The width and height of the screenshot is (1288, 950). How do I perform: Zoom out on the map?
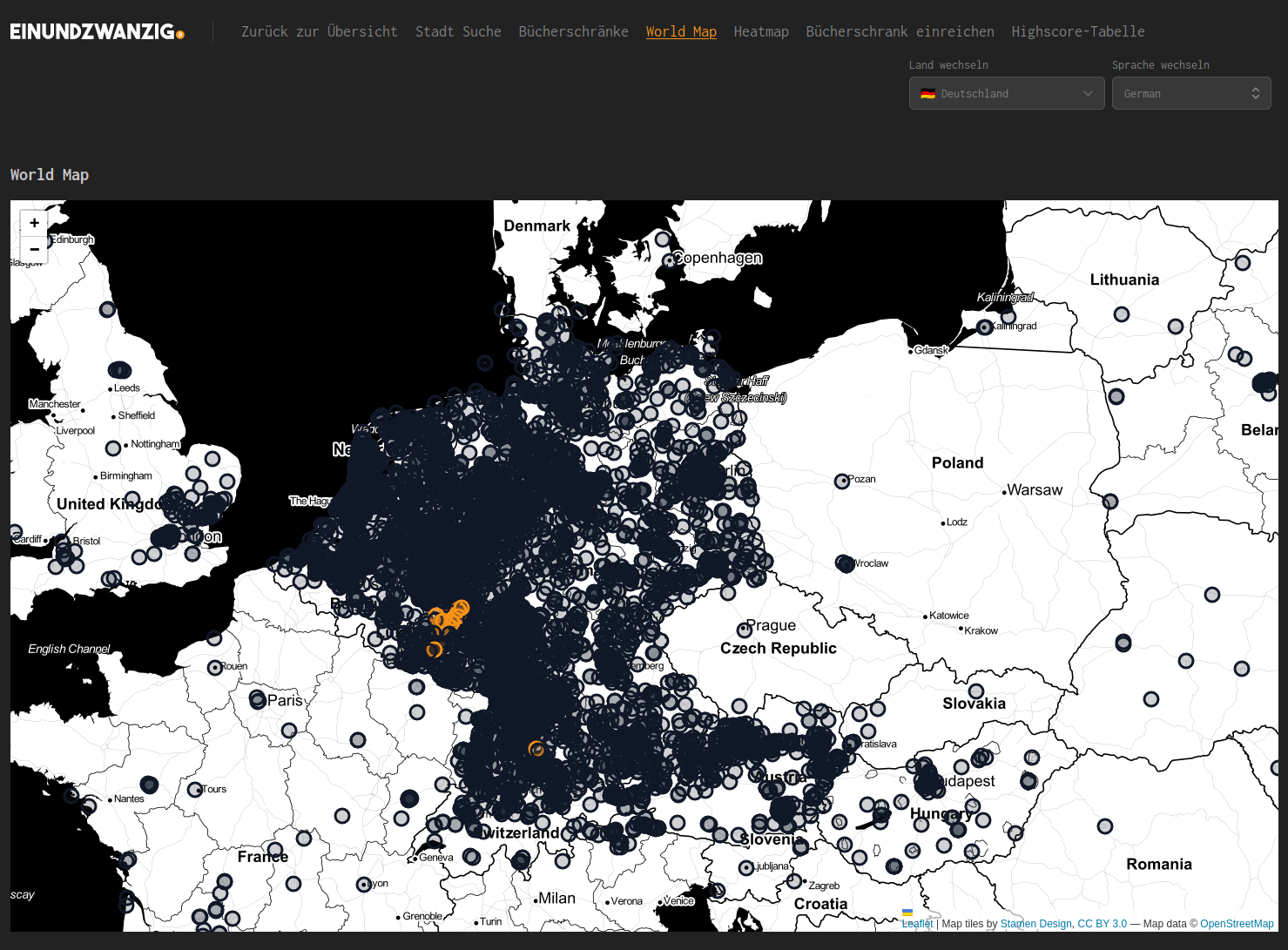(34, 249)
